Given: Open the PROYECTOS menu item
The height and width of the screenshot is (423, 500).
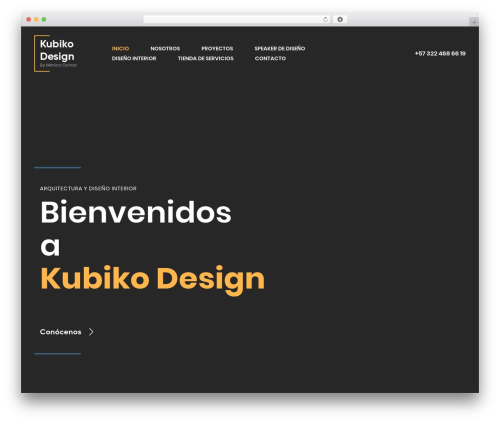Looking at the screenshot, I should coord(217,49).
